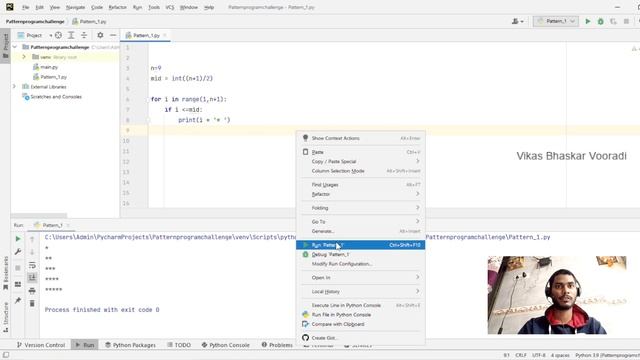
Task: Click Expand All icon in Project panel
Action: click(x=71, y=36)
